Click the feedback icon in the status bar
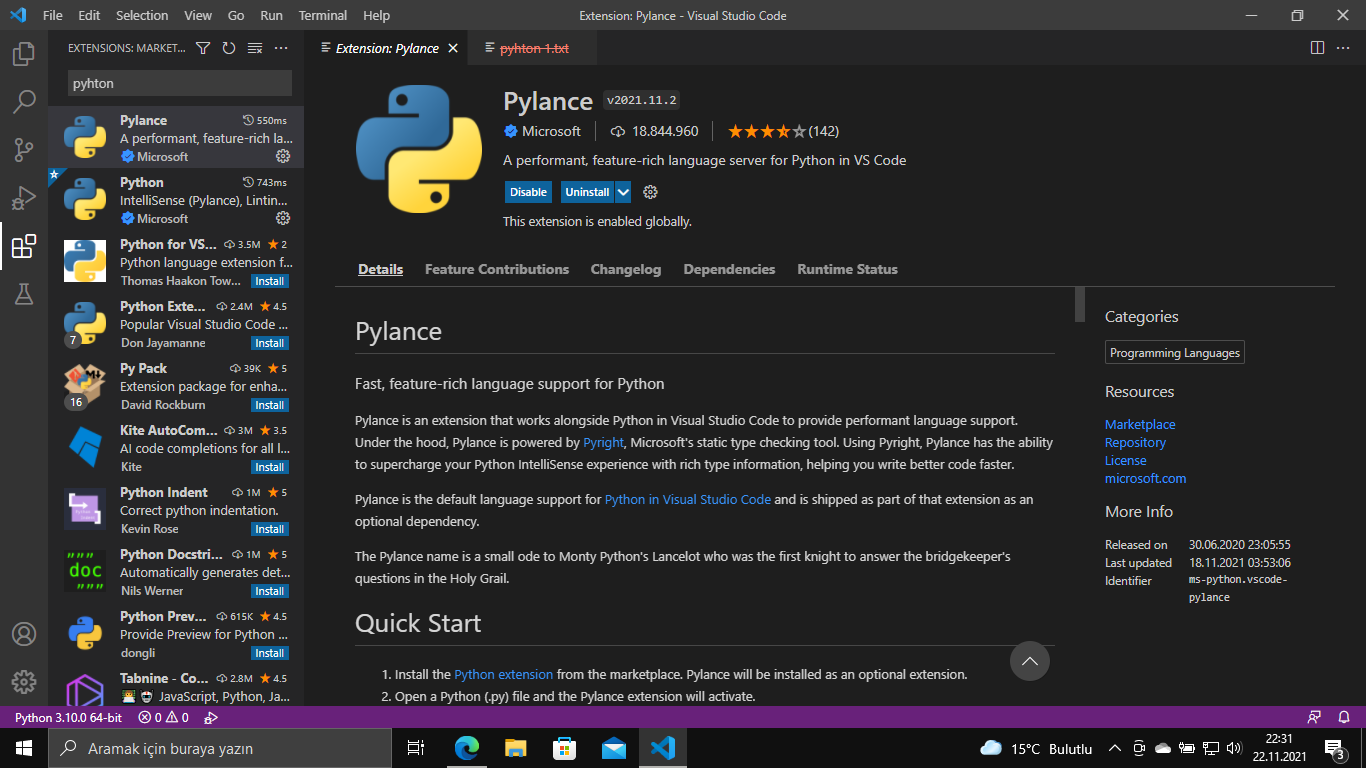1366x768 pixels. pyautogui.click(x=1315, y=717)
